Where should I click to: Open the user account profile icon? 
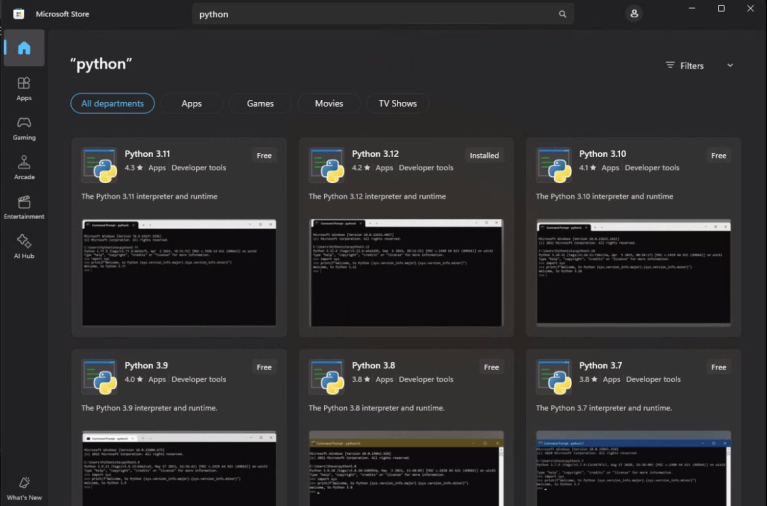click(634, 14)
